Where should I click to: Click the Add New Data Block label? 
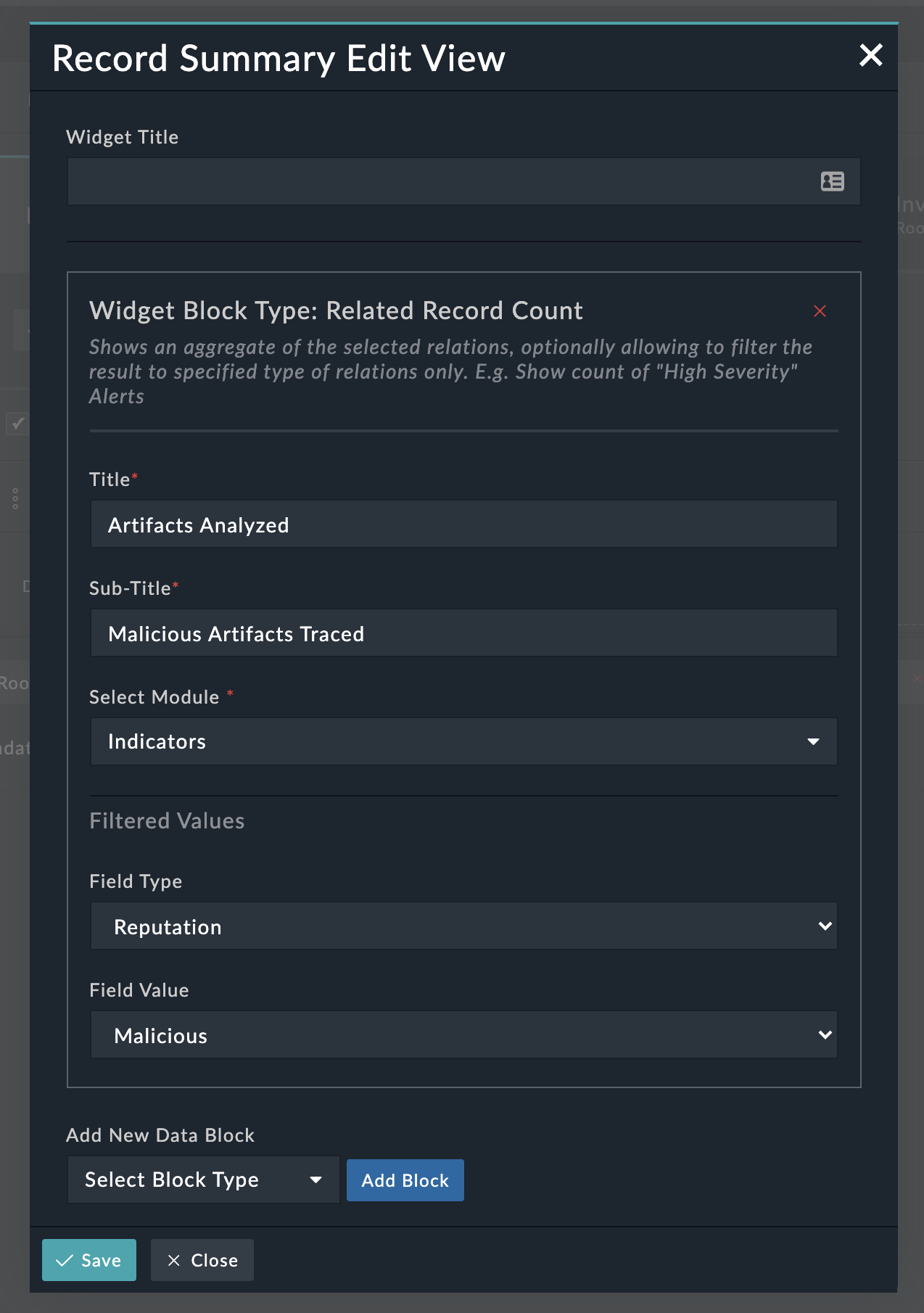160,1135
